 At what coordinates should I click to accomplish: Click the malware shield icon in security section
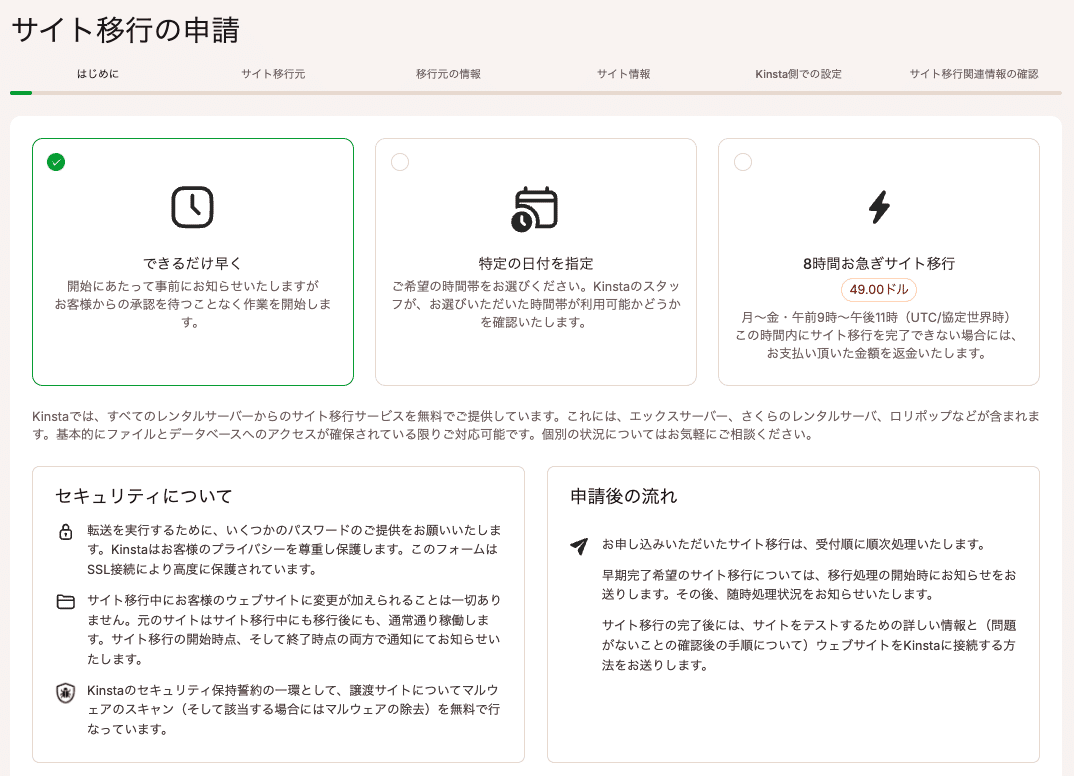[x=65, y=690]
